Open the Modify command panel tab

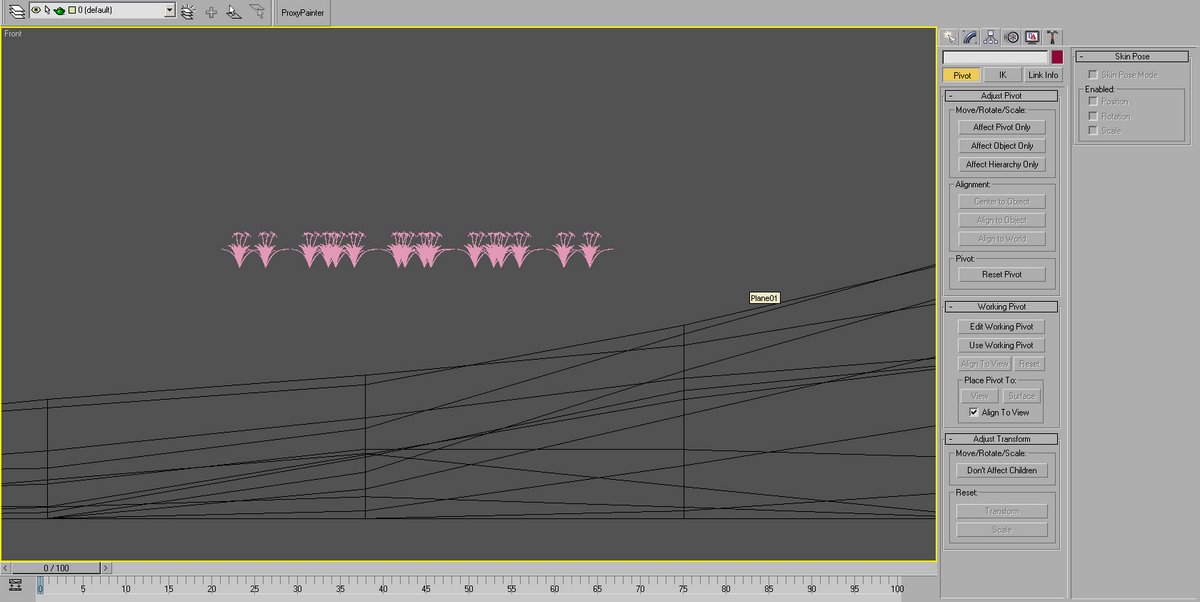pyautogui.click(x=970, y=37)
